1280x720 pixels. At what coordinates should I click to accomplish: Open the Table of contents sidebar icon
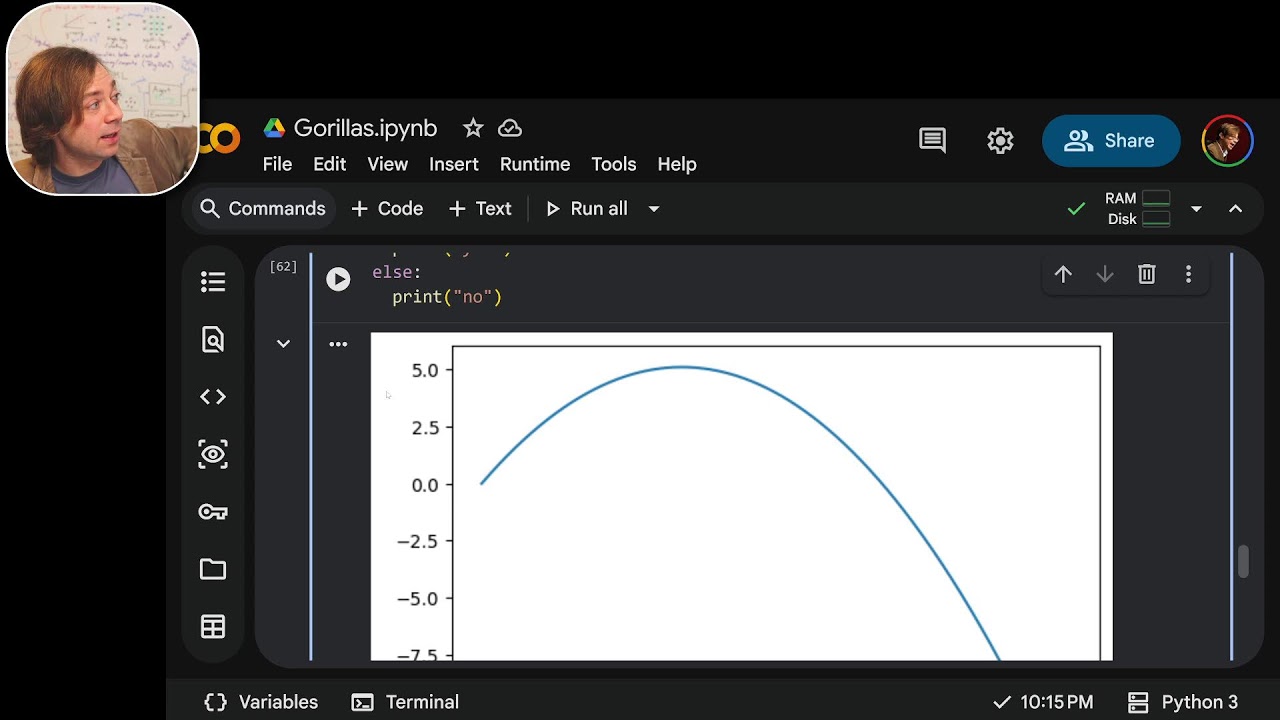pyautogui.click(x=213, y=282)
